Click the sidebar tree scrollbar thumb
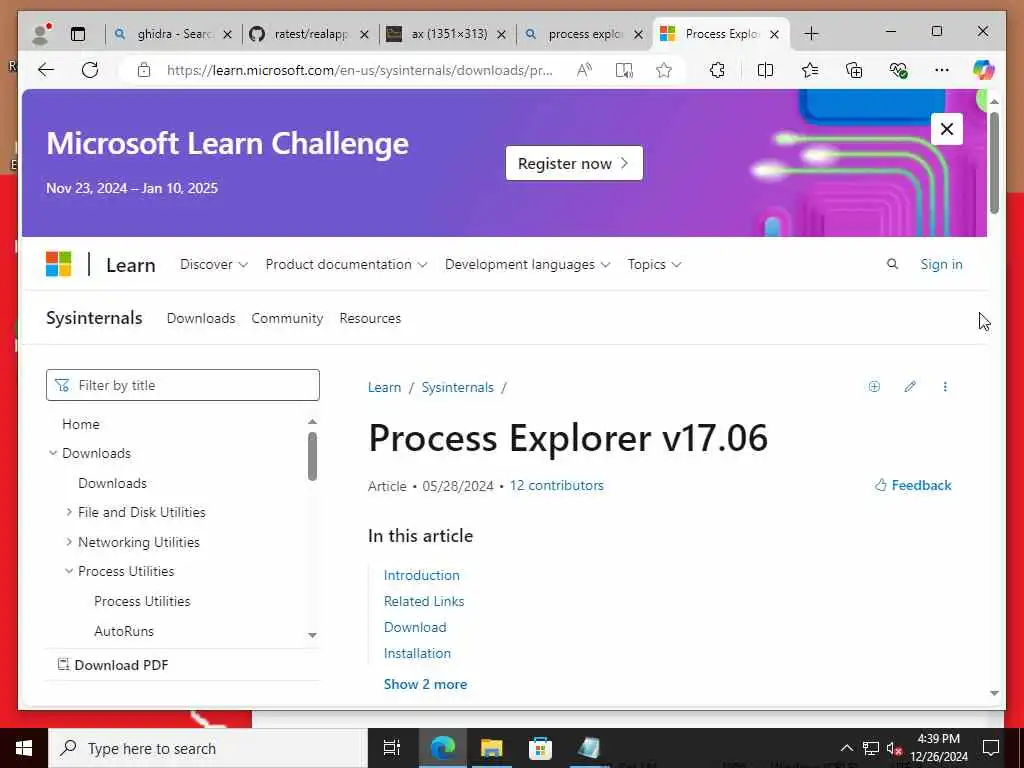Image resolution: width=1024 pixels, height=768 pixels. coord(312,456)
